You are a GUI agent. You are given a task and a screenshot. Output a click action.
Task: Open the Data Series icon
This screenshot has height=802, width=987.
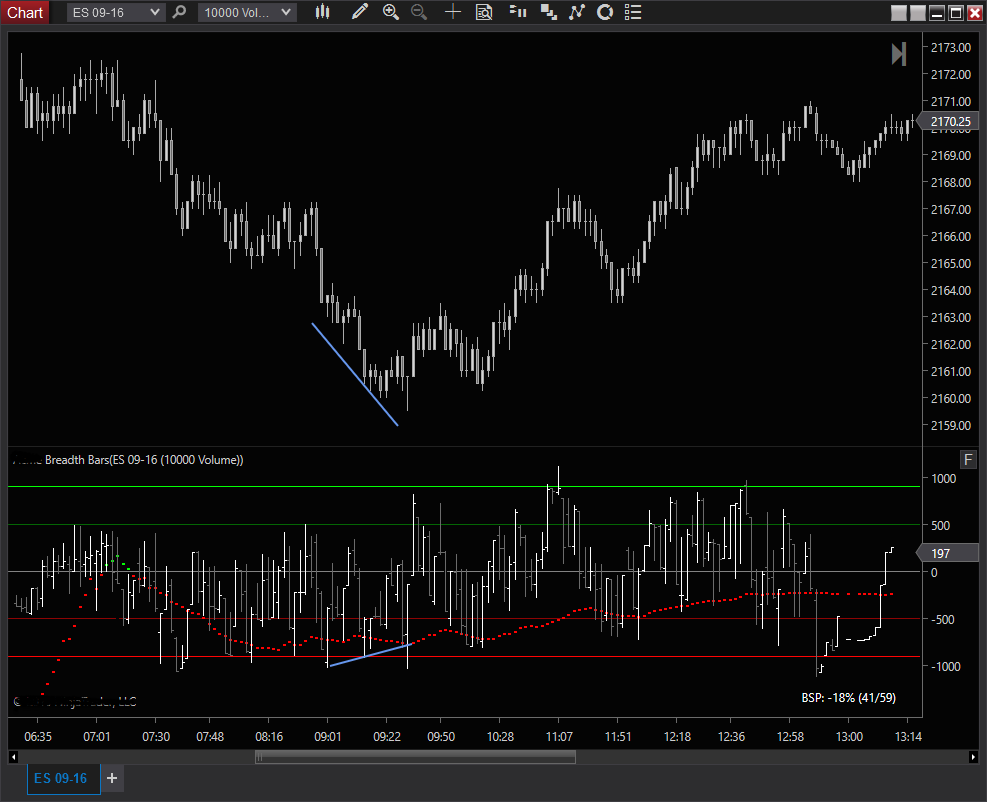pos(517,13)
